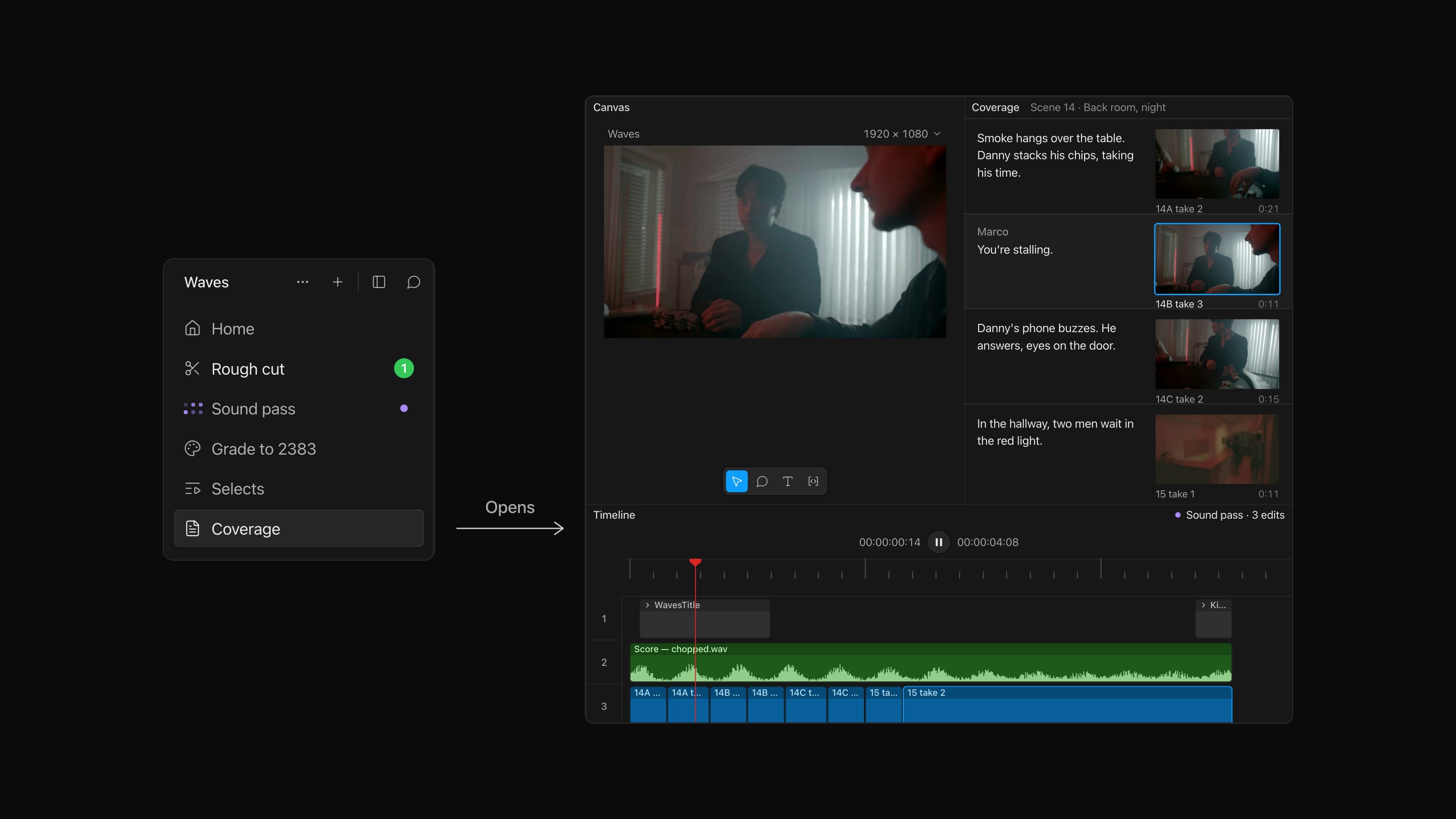Pause playback in the timeline
The height and width of the screenshot is (819, 1456).
pyautogui.click(x=938, y=542)
